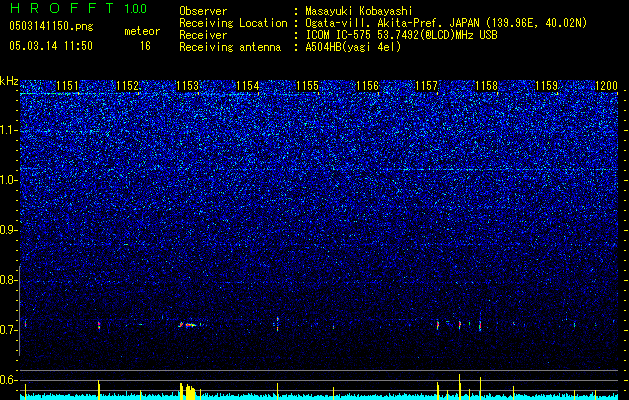Click the 1151 time axis label

[67, 86]
